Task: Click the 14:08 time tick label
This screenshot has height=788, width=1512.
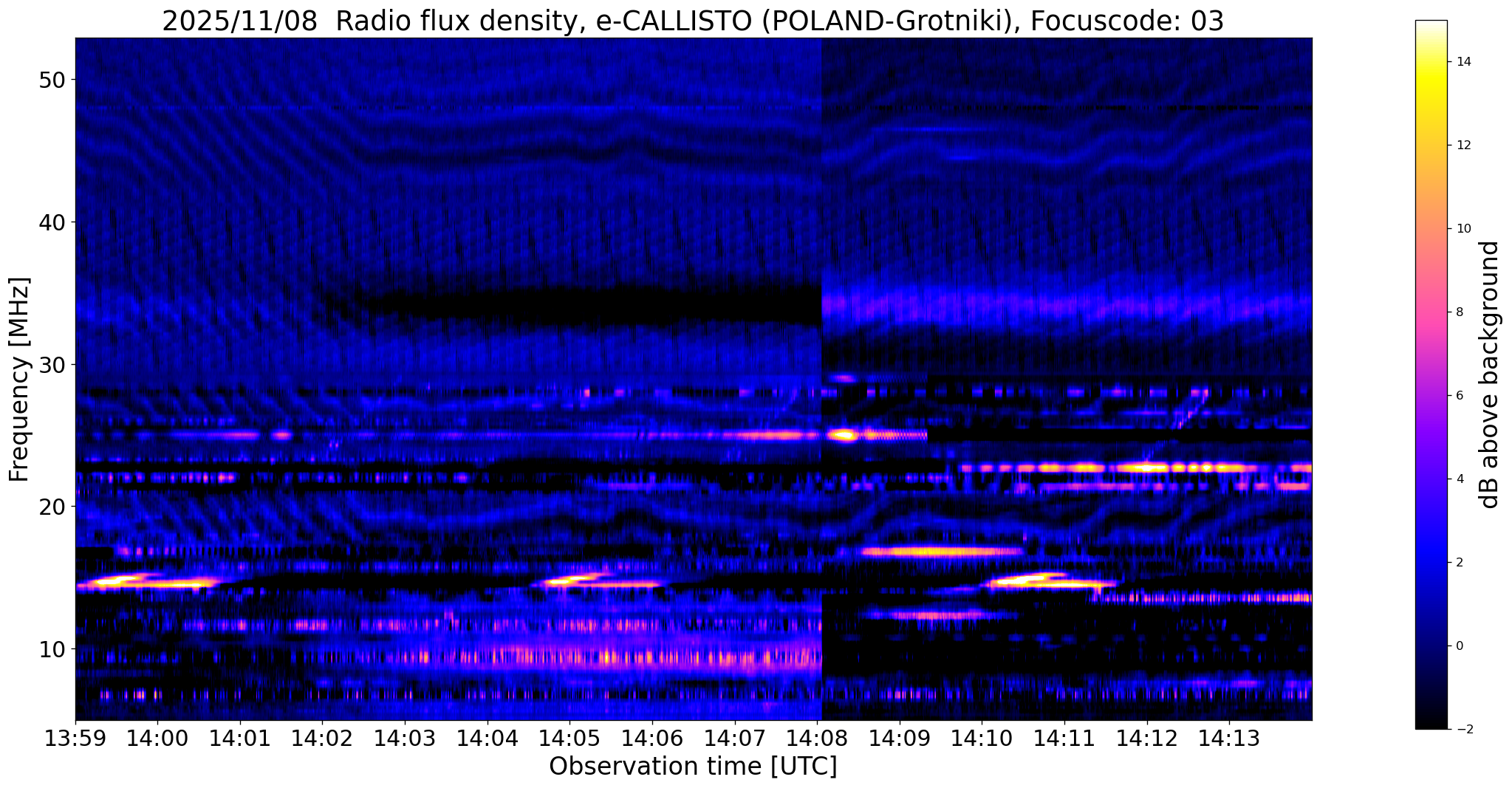Action: click(x=817, y=739)
